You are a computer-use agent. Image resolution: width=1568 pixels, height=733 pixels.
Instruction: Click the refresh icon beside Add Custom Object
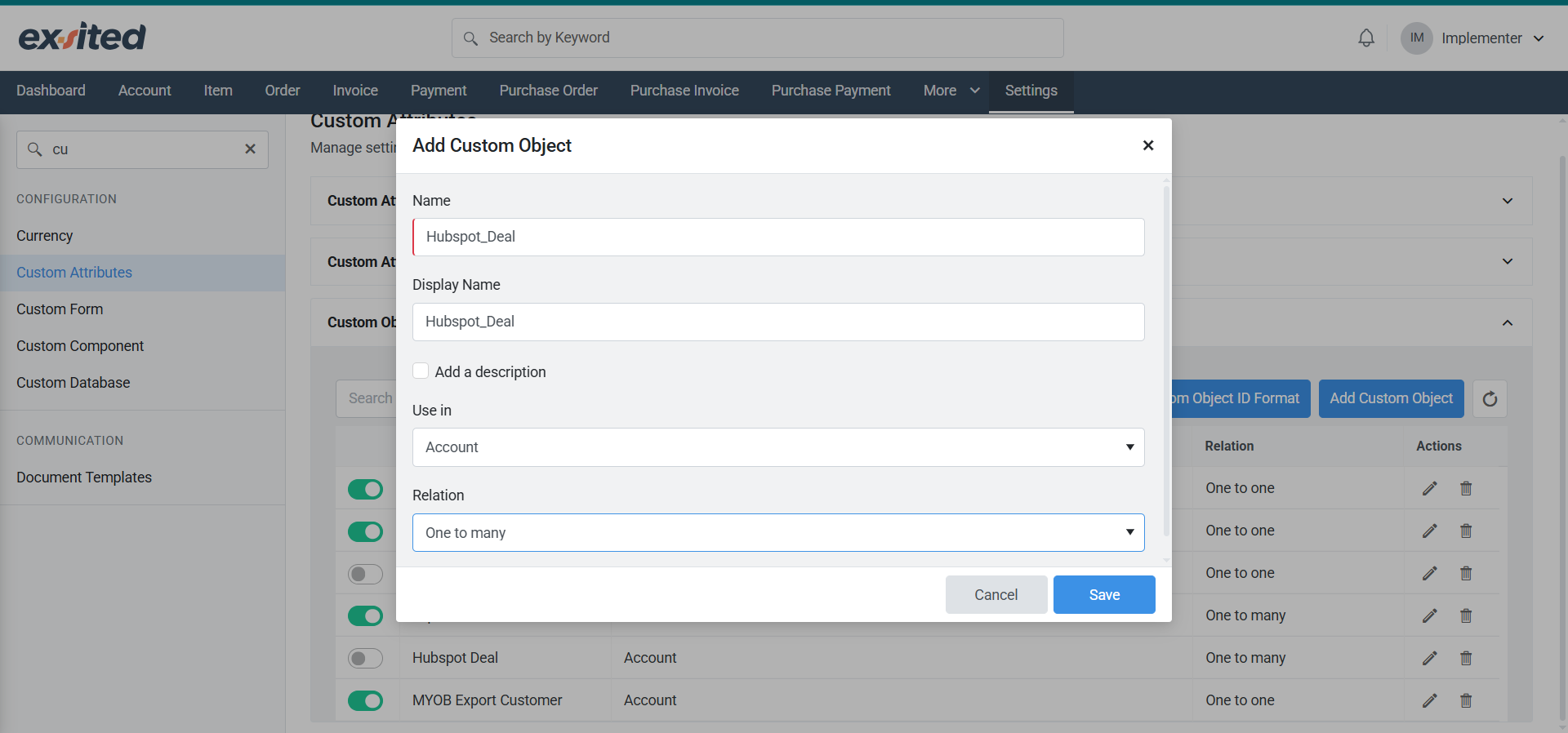point(1490,398)
